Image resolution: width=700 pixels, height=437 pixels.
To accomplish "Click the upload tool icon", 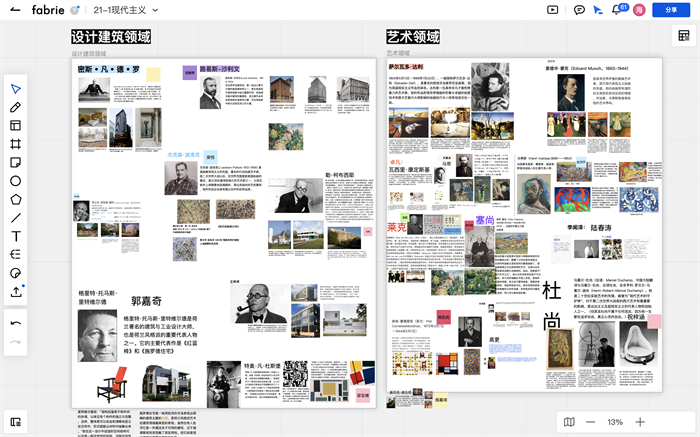I will click(16, 292).
